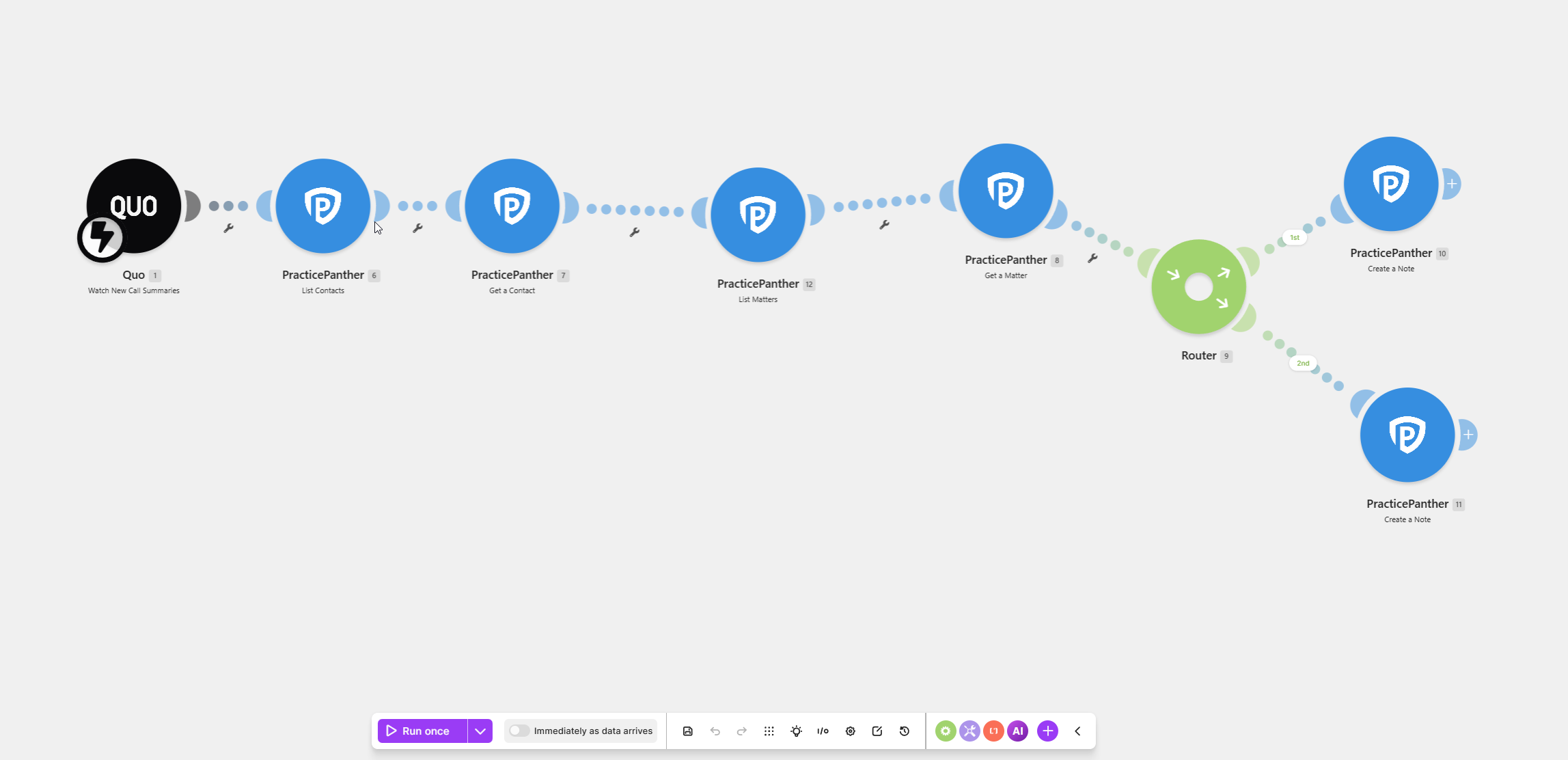Open the purple Tools icon

969,731
